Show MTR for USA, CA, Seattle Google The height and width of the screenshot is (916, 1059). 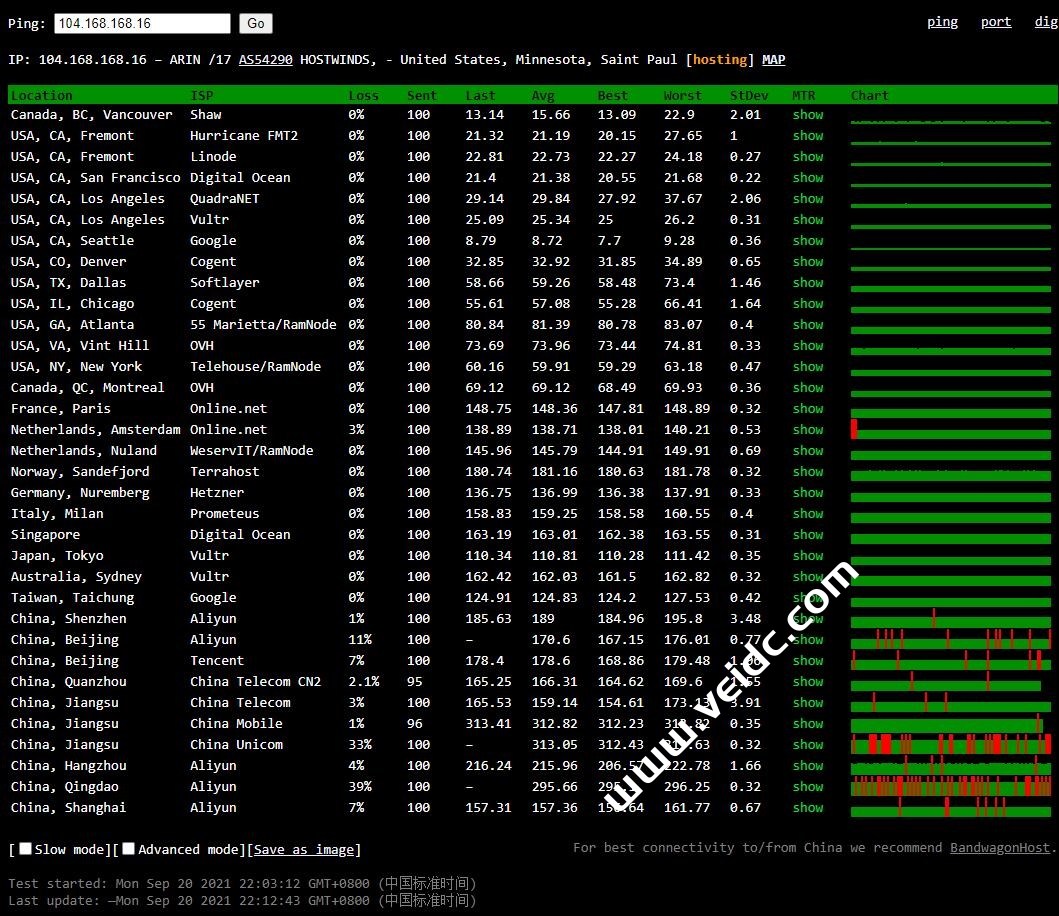coord(808,241)
